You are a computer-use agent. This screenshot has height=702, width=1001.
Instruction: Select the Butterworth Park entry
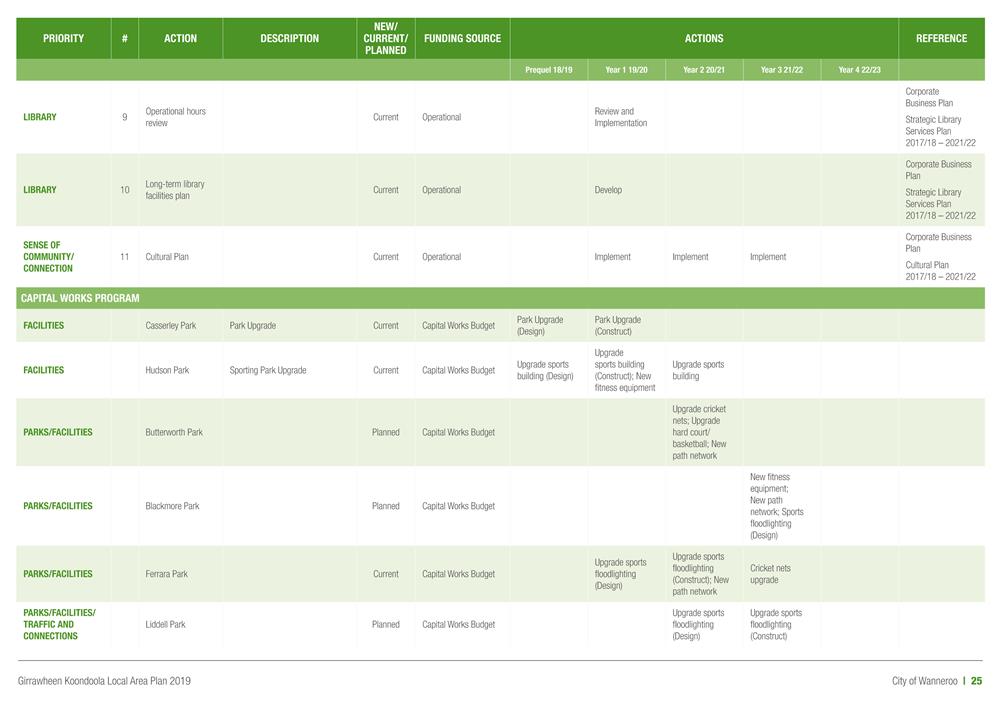pyautogui.click(x=174, y=432)
